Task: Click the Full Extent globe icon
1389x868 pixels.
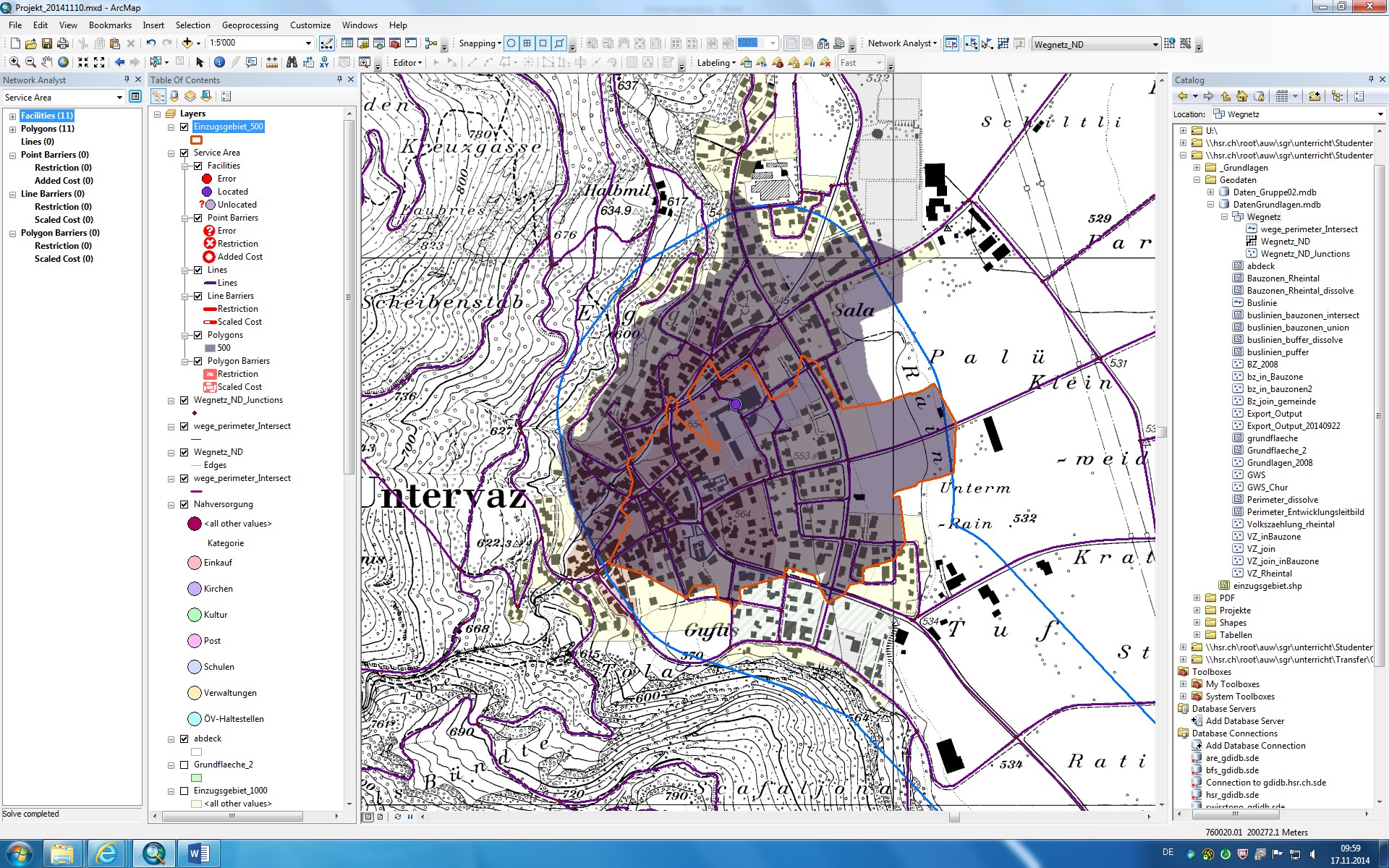Action: pyautogui.click(x=64, y=62)
